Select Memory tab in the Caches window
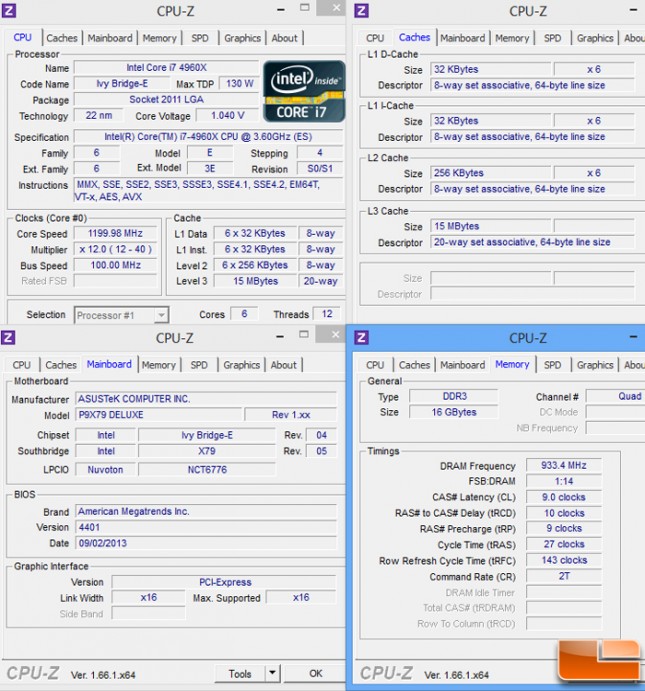645x691 pixels. (512, 38)
